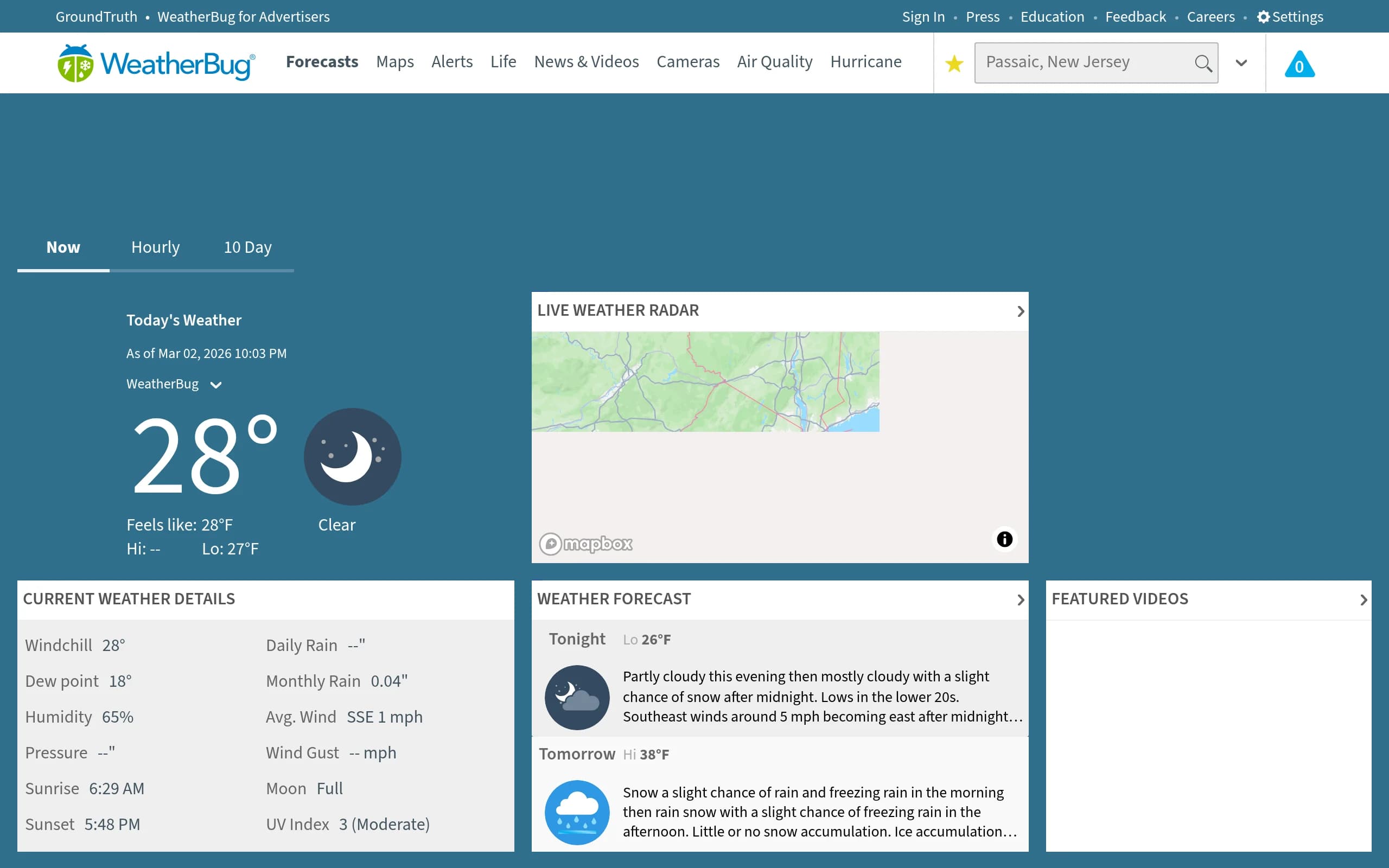Viewport: 1389px width, 868px height.
Task: Expand Live Weather Radar chevron
Action: click(x=1020, y=310)
